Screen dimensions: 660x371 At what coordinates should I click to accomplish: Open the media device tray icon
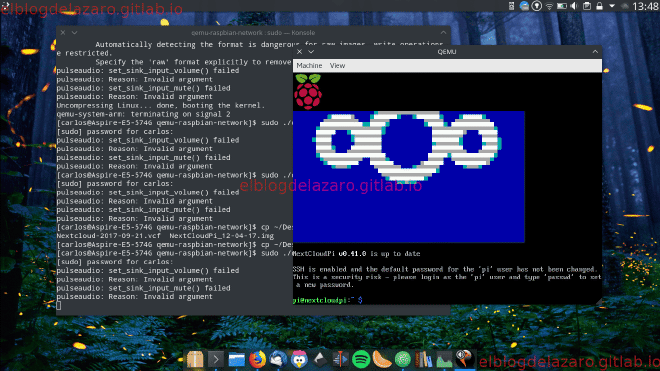[x=511, y=6]
